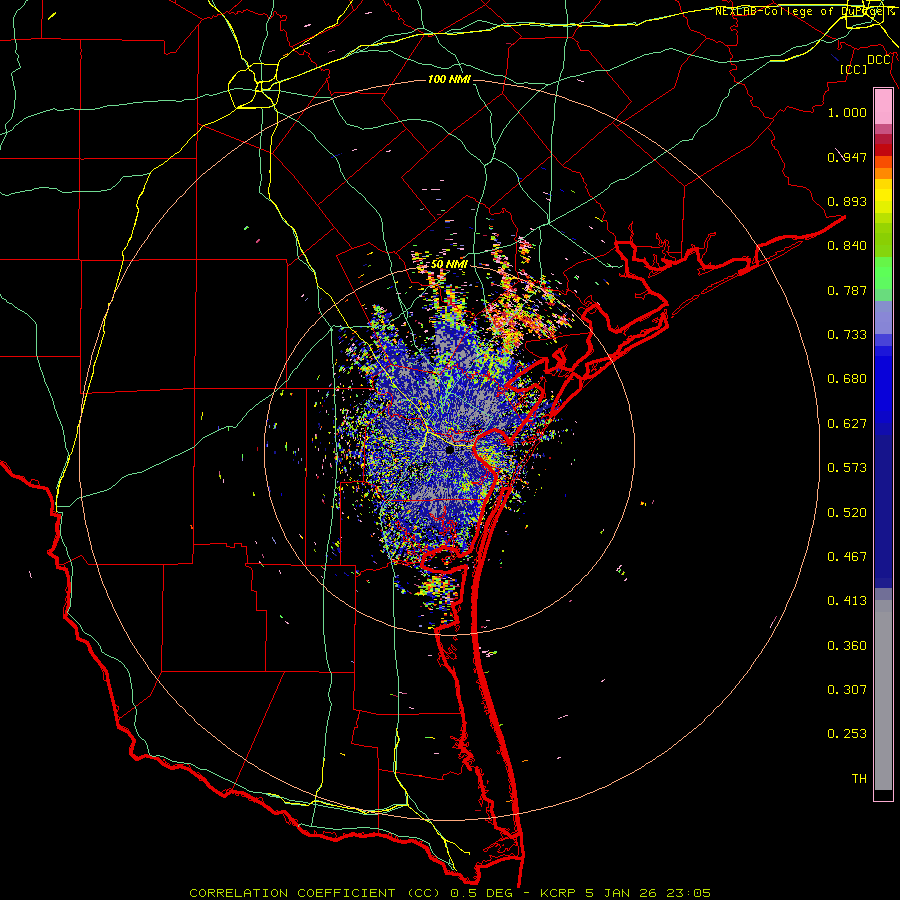The image size is (900, 900).
Task: Click the 0.787 color scale label
Action: pos(847,290)
